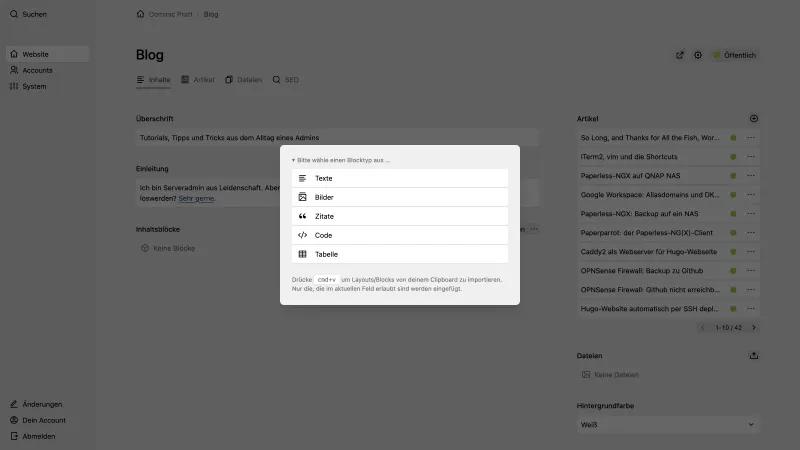Toggle status of 'So Long, and Thanks' article

pos(733,138)
